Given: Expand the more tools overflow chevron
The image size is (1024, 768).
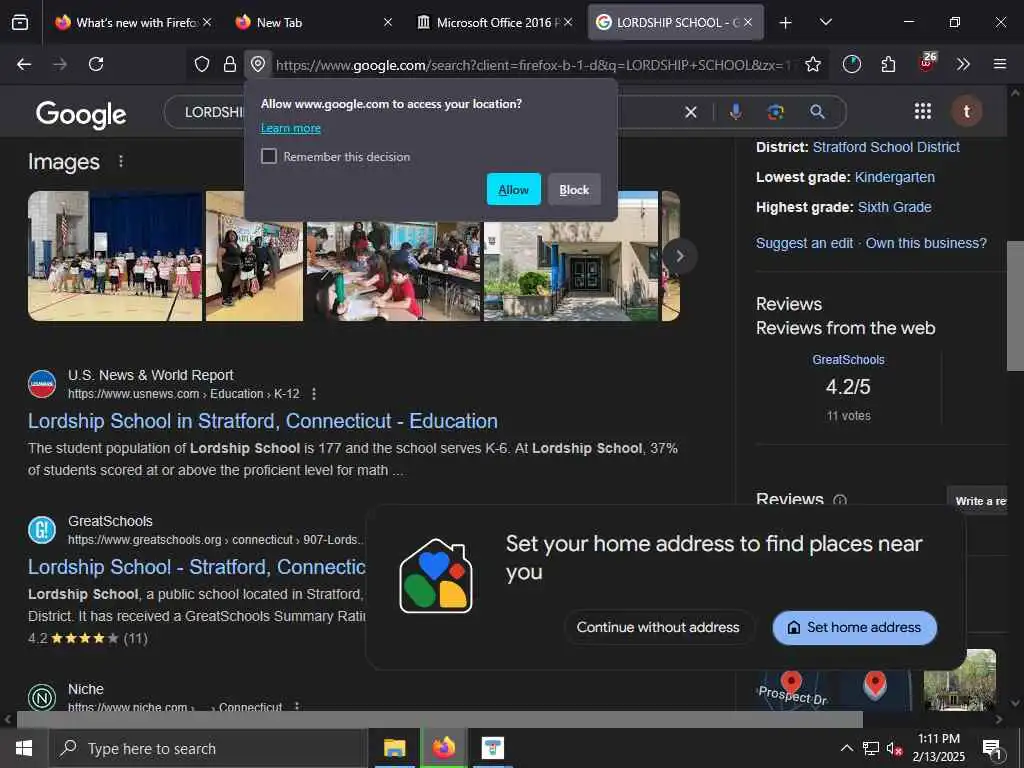Looking at the screenshot, I should tap(963, 64).
